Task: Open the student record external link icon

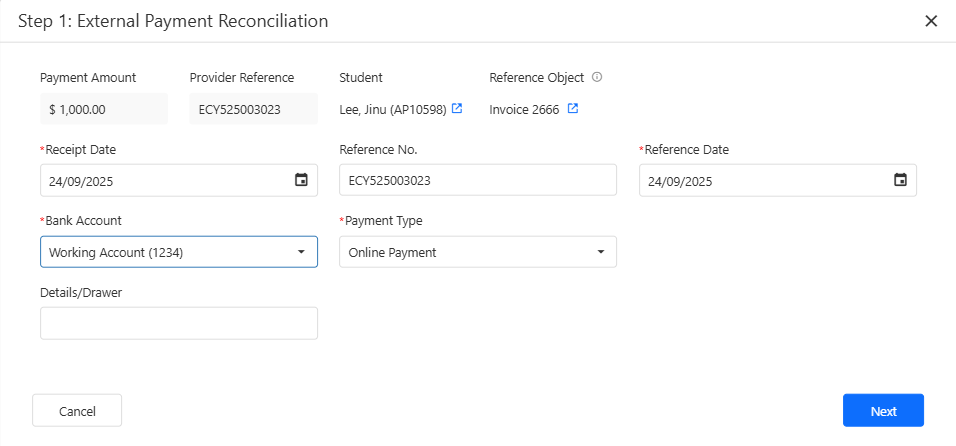Action: [x=457, y=109]
